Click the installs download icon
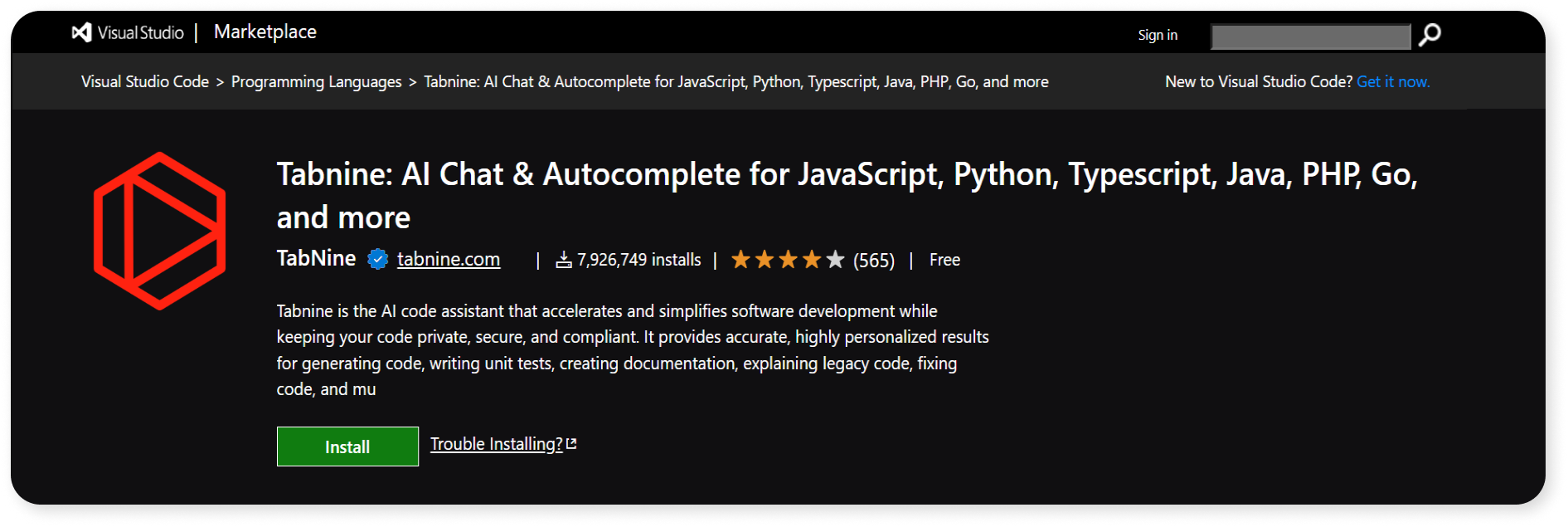 click(564, 260)
